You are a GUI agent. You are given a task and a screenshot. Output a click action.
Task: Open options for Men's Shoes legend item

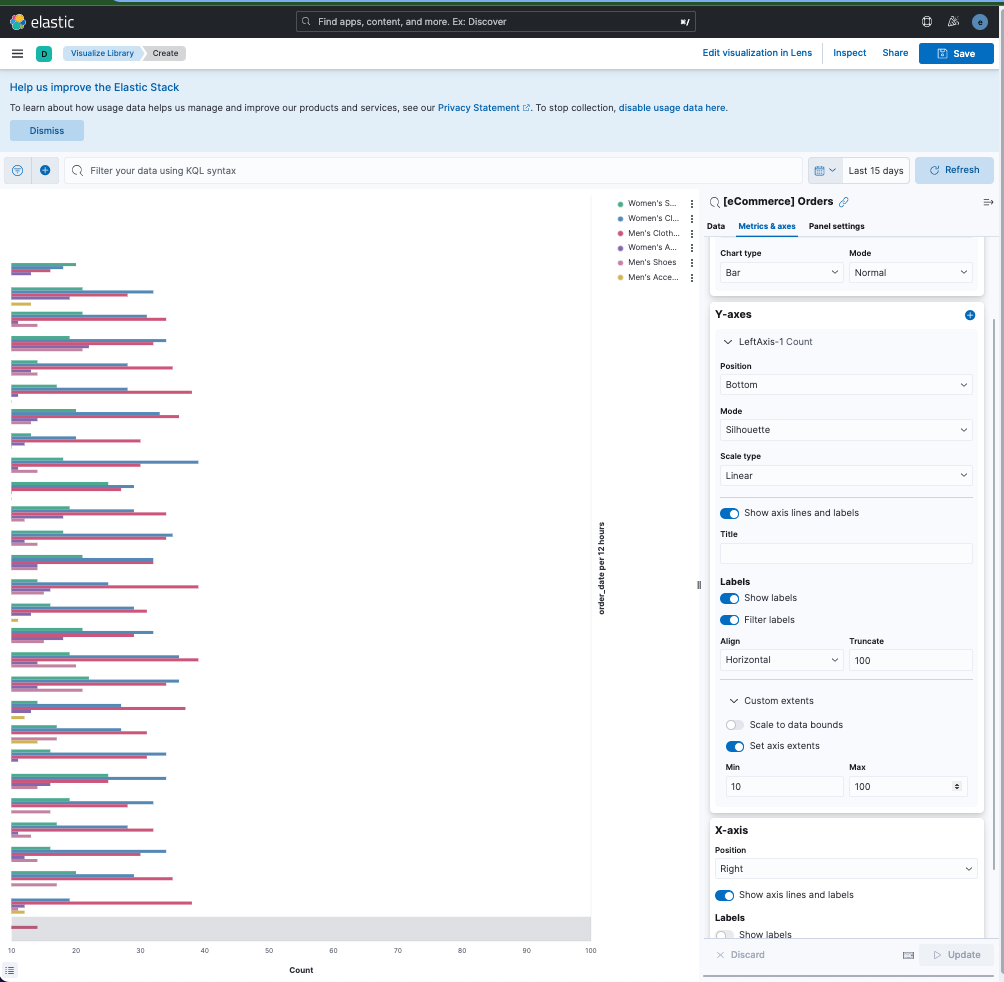tap(692, 263)
